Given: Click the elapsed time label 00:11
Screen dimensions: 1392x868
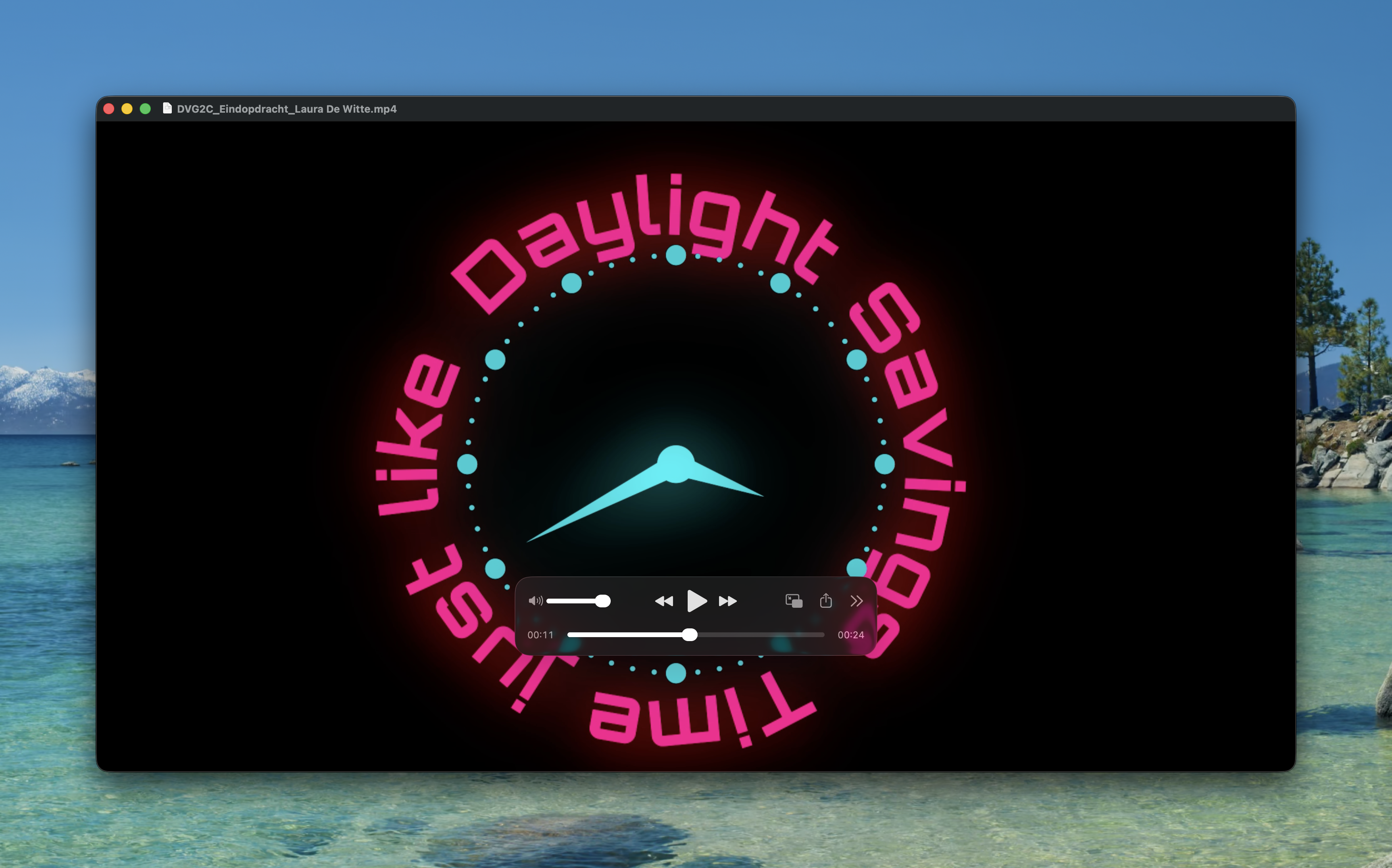Looking at the screenshot, I should coord(540,635).
